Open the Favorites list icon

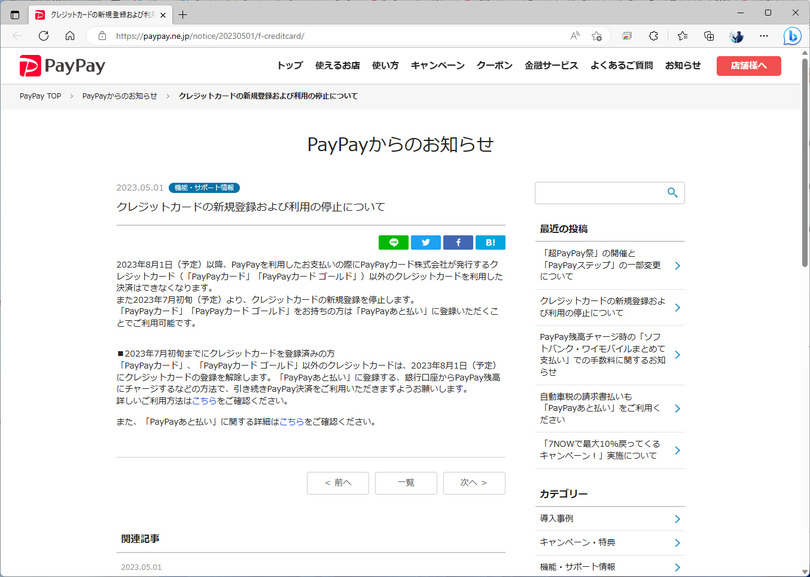(x=682, y=36)
